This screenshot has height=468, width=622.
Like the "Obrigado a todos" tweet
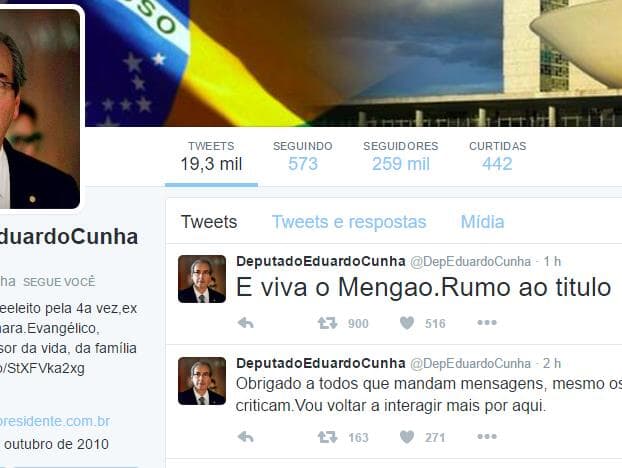tap(407, 437)
